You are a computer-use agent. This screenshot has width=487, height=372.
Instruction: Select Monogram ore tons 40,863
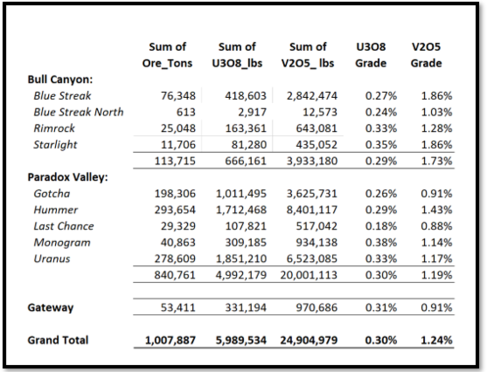178,243
